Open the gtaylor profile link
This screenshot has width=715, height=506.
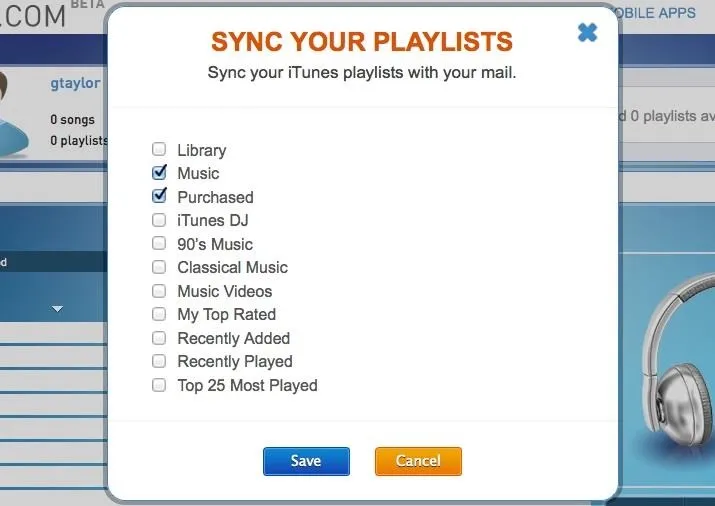pyautogui.click(x=75, y=83)
